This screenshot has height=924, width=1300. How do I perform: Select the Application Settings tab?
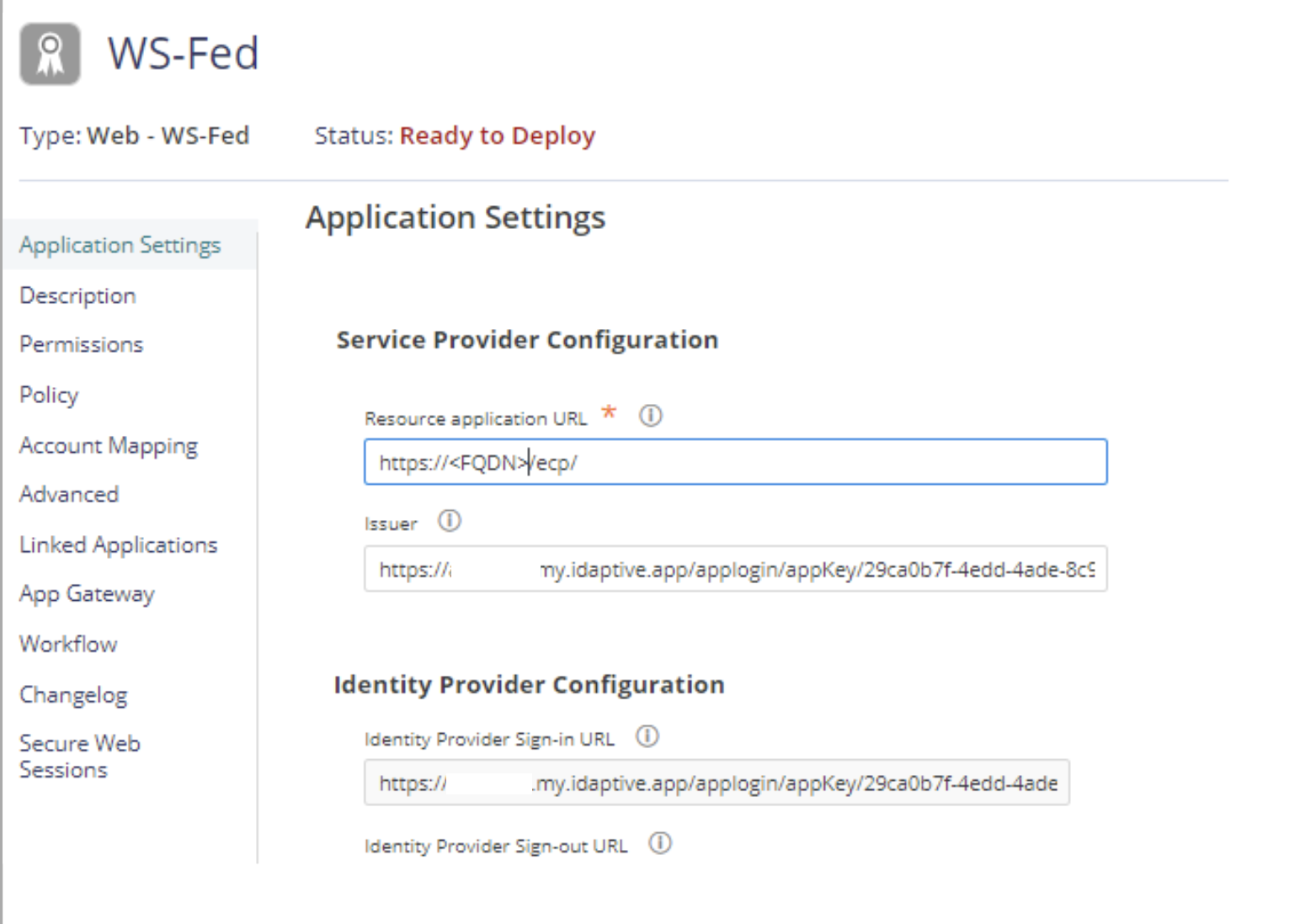tap(120, 245)
